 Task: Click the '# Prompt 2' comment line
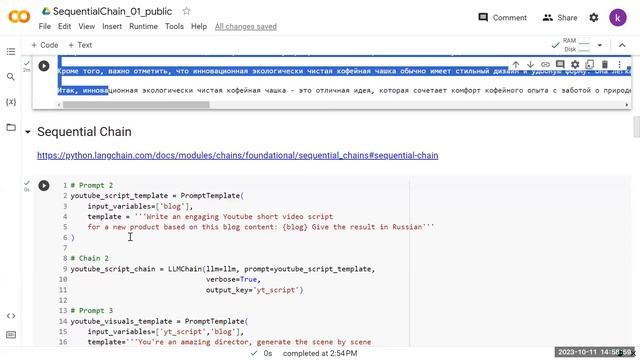pyautogui.click(x=92, y=185)
